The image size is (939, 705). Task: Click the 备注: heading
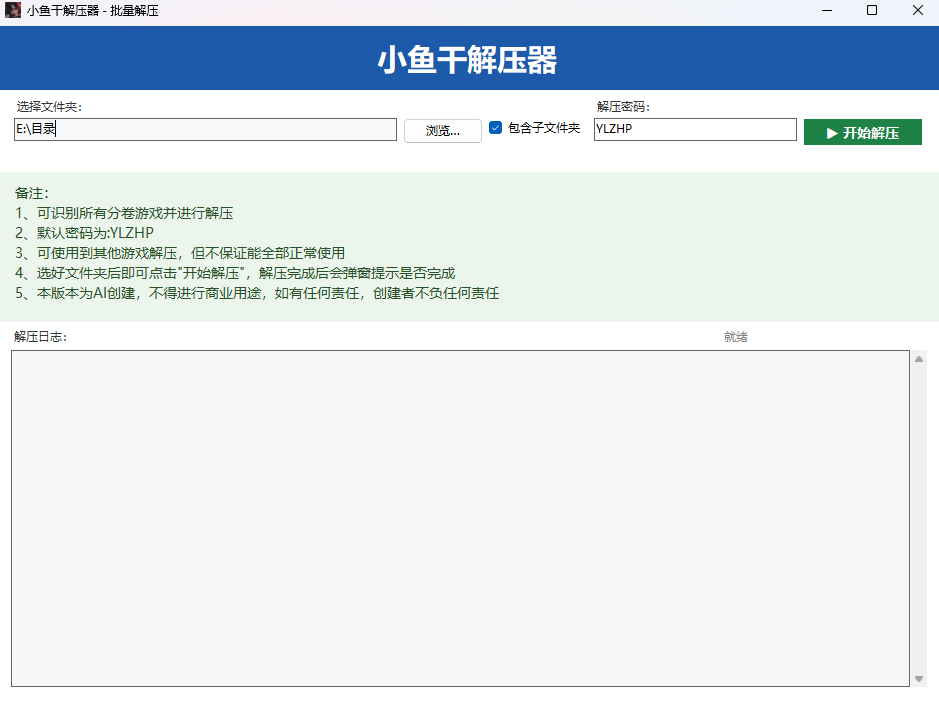click(x=32, y=193)
